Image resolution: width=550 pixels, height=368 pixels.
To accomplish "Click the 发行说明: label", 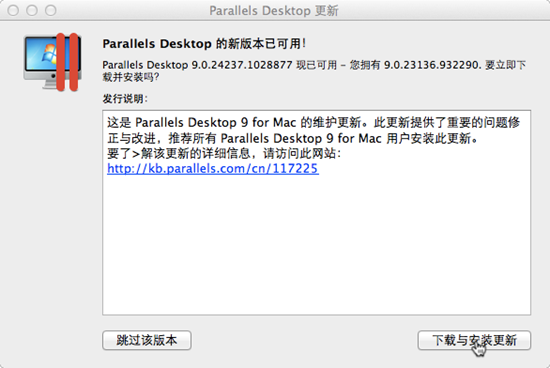I will 125,99.
